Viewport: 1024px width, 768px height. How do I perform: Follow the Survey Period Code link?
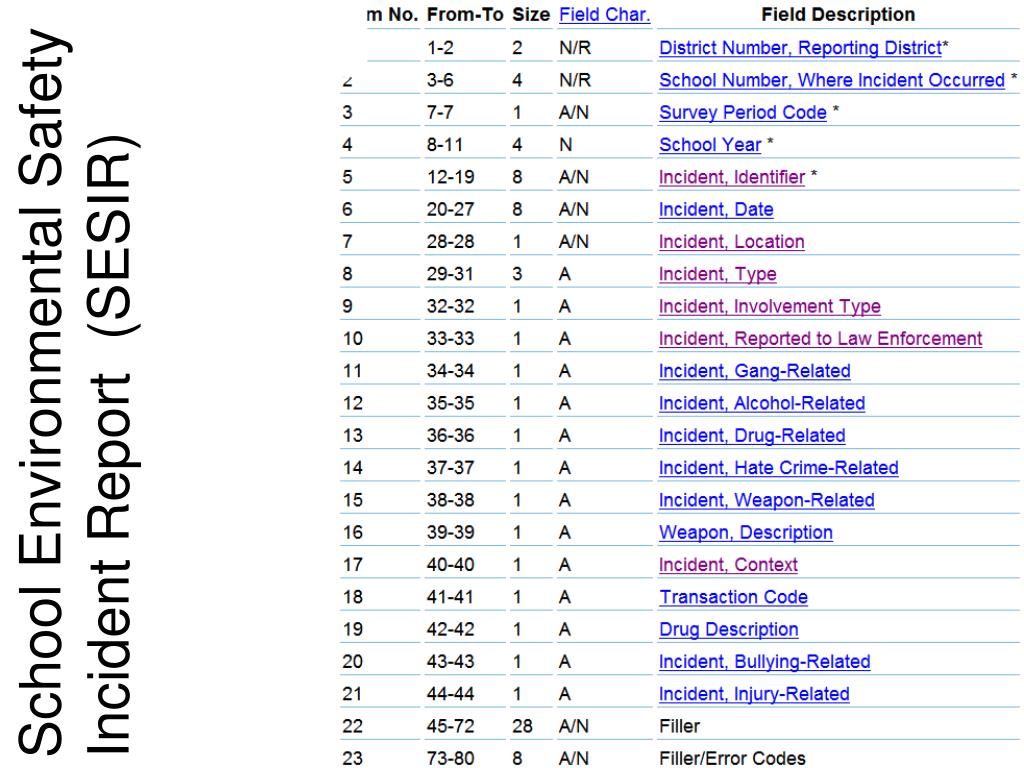[743, 112]
